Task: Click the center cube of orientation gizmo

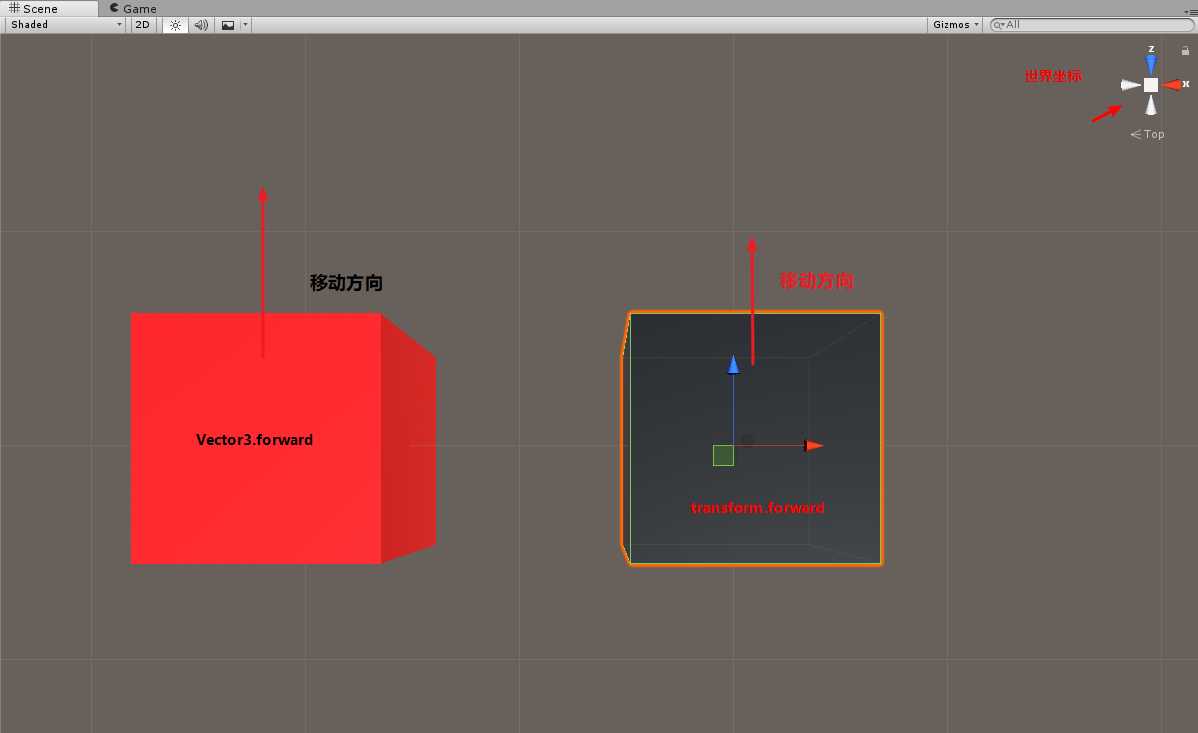Action: pos(1151,85)
